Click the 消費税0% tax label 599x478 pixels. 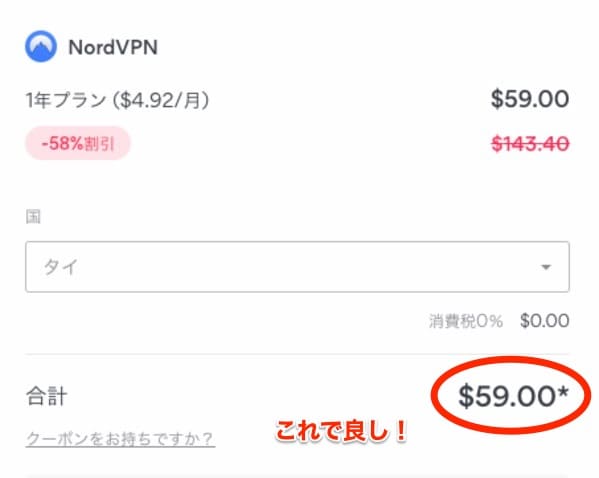[465, 321]
